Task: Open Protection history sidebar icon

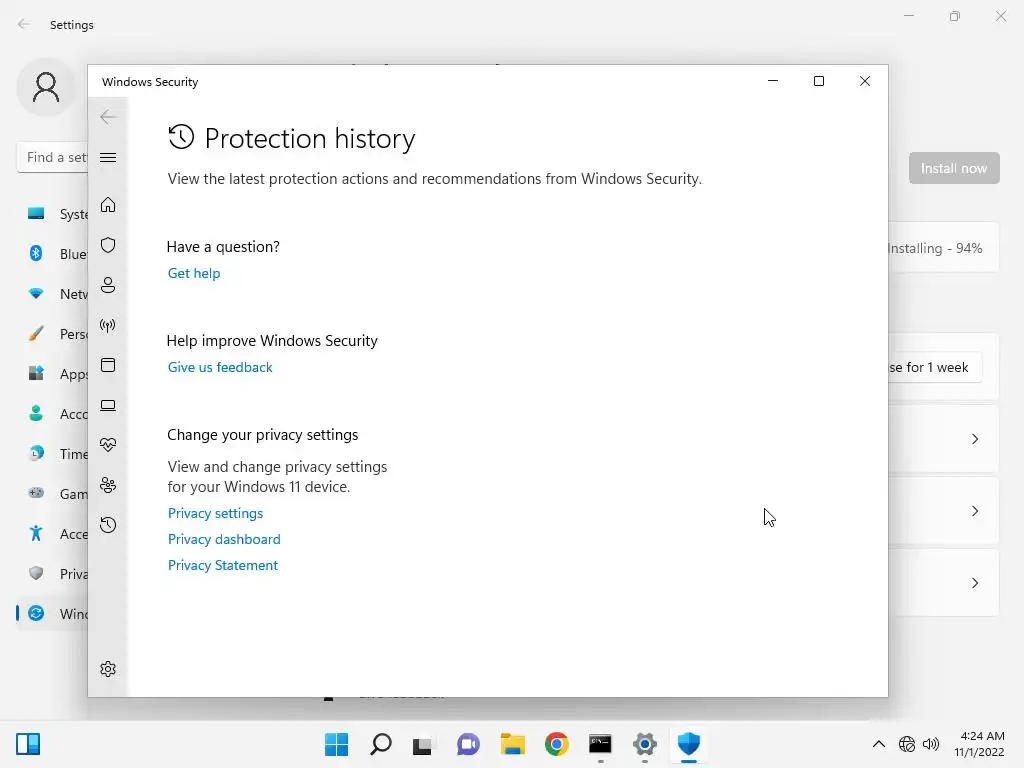Action: click(108, 525)
